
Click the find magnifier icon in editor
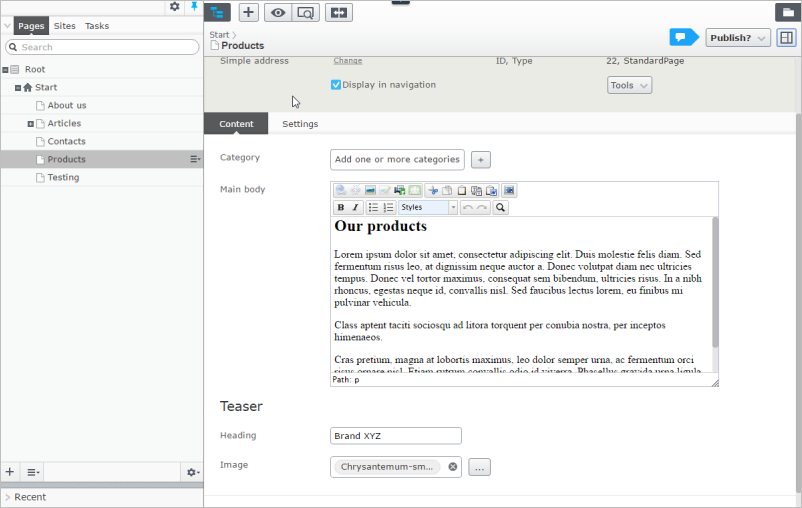[x=501, y=208]
